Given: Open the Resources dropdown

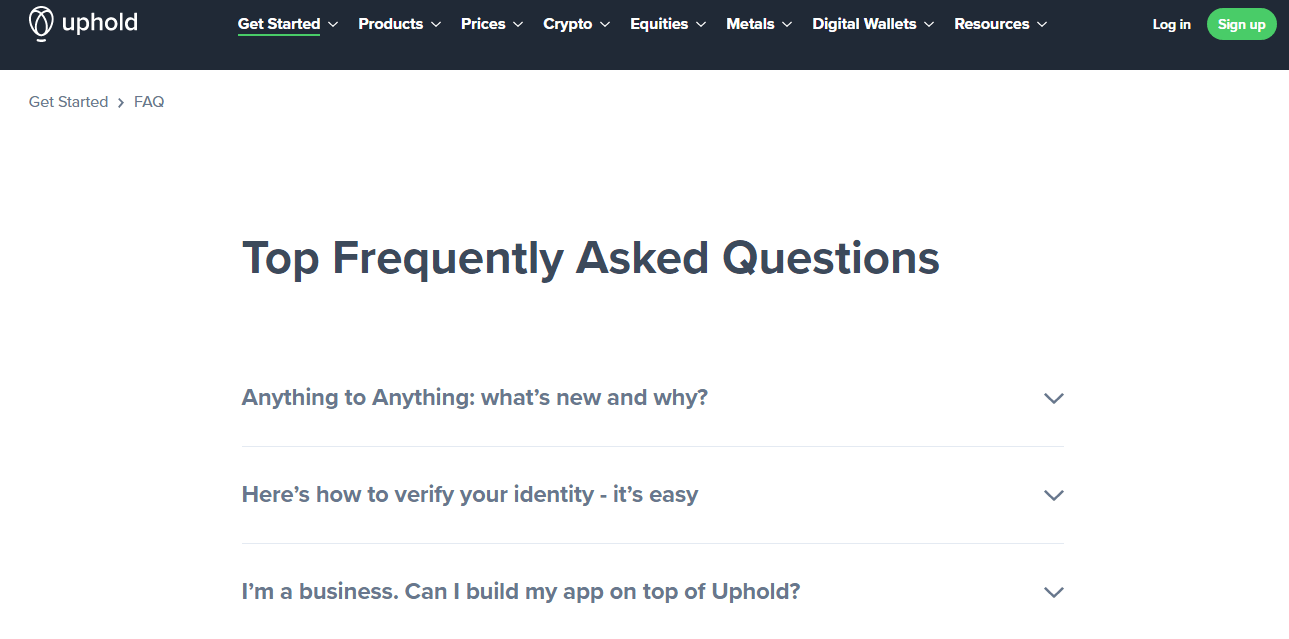Looking at the screenshot, I should click(x=993, y=23).
